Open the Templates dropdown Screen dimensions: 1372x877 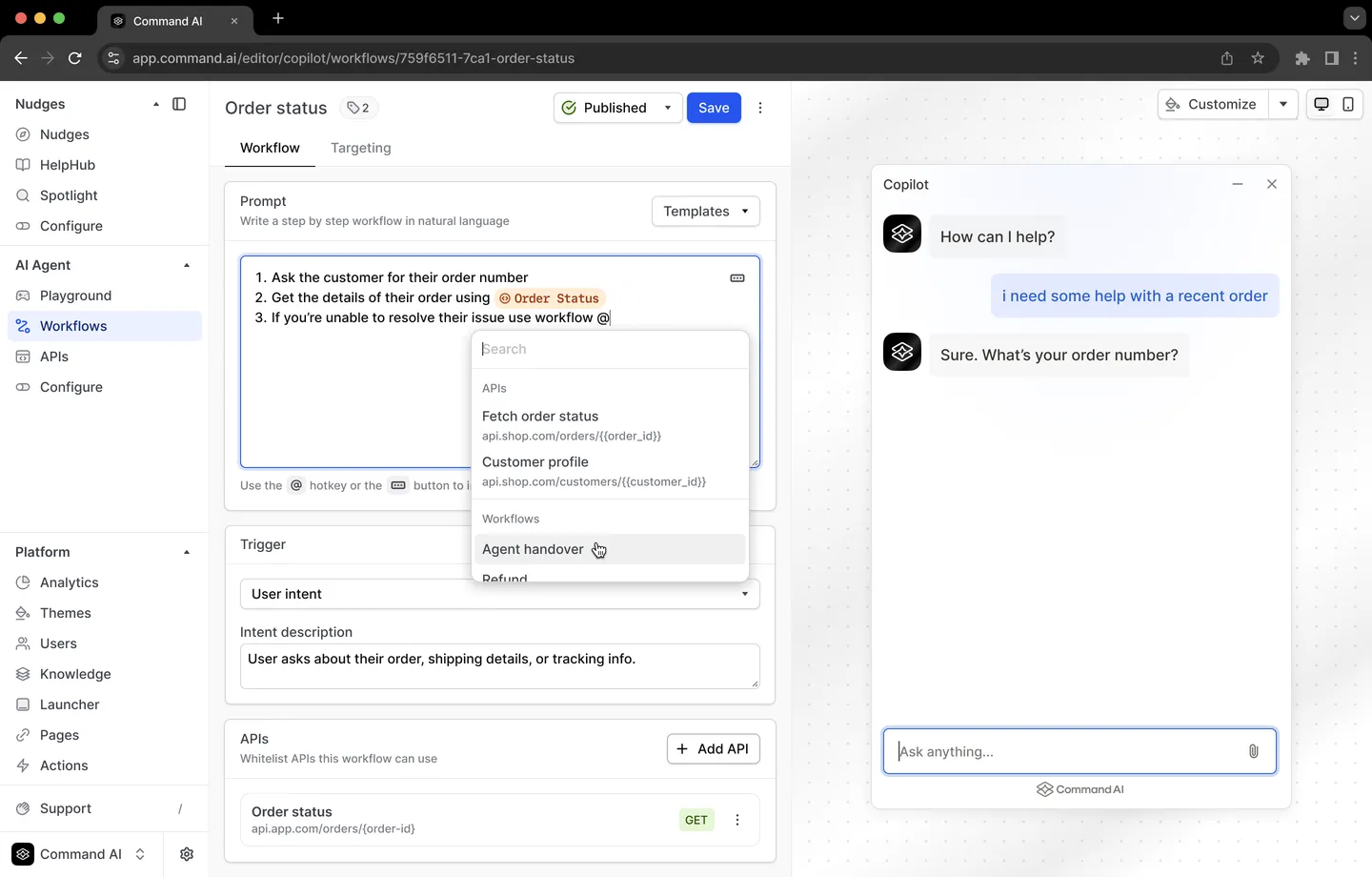(x=706, y=212)
